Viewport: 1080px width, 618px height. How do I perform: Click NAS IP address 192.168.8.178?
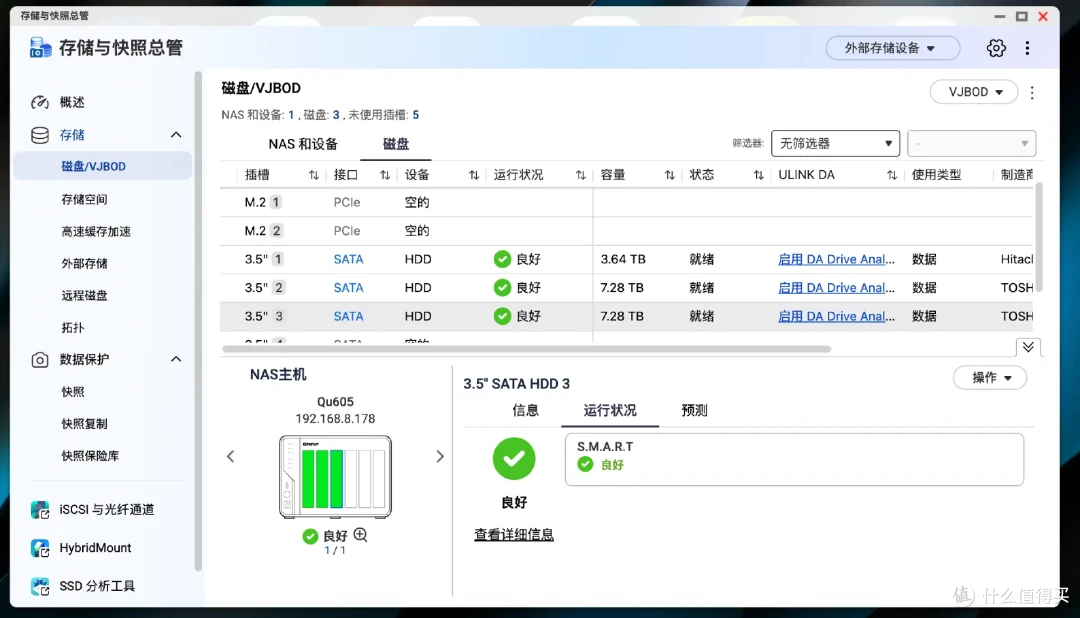tap(335, 419)
